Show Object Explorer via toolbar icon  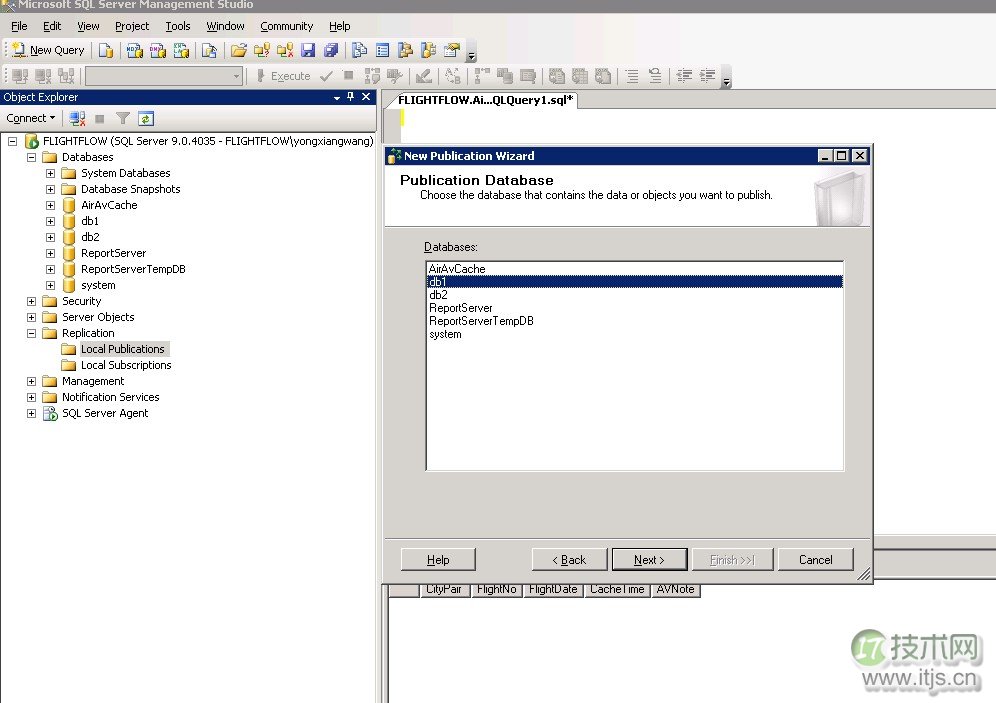pos(405,50)
